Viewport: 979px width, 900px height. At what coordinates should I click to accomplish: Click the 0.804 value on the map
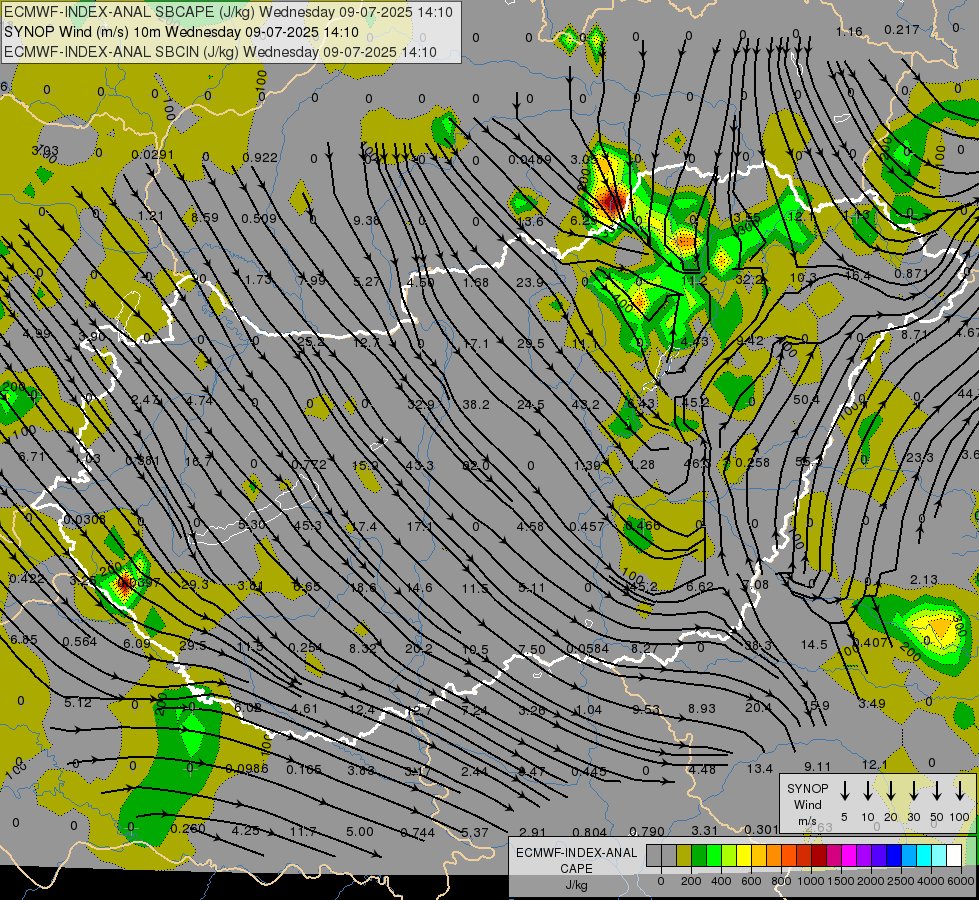(x=589, y=832)
